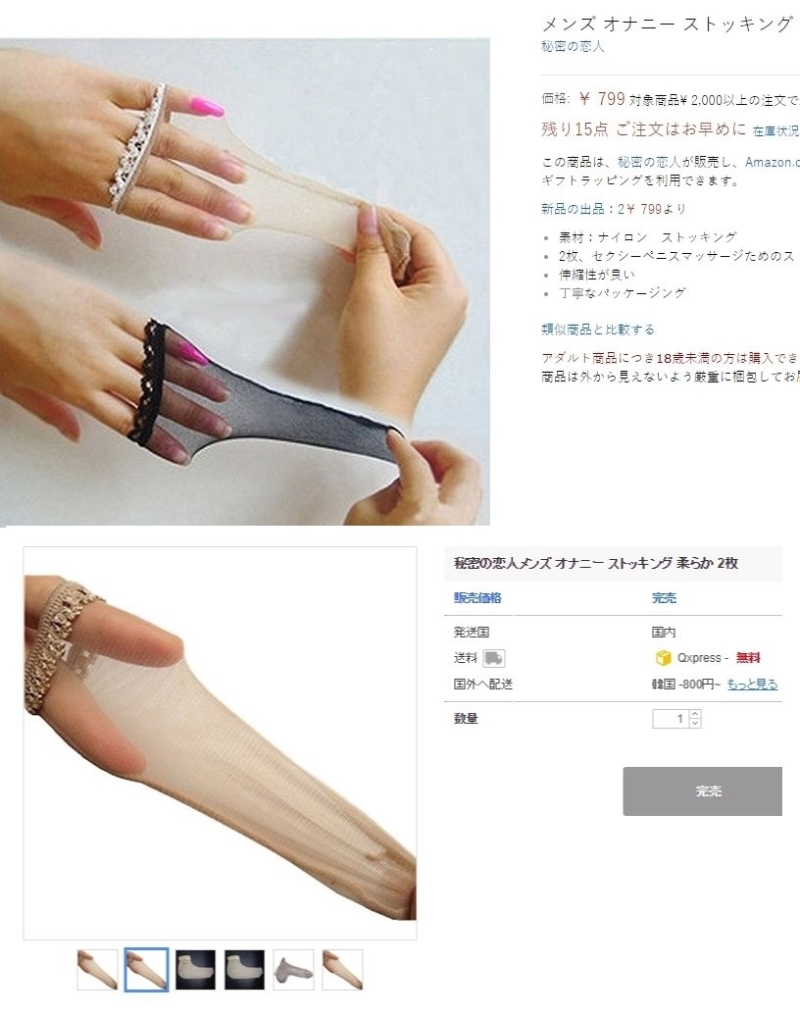800x1016 pixels.
Task: Click the yellow Qxpress box icon
Action: (x=663, y=658)
